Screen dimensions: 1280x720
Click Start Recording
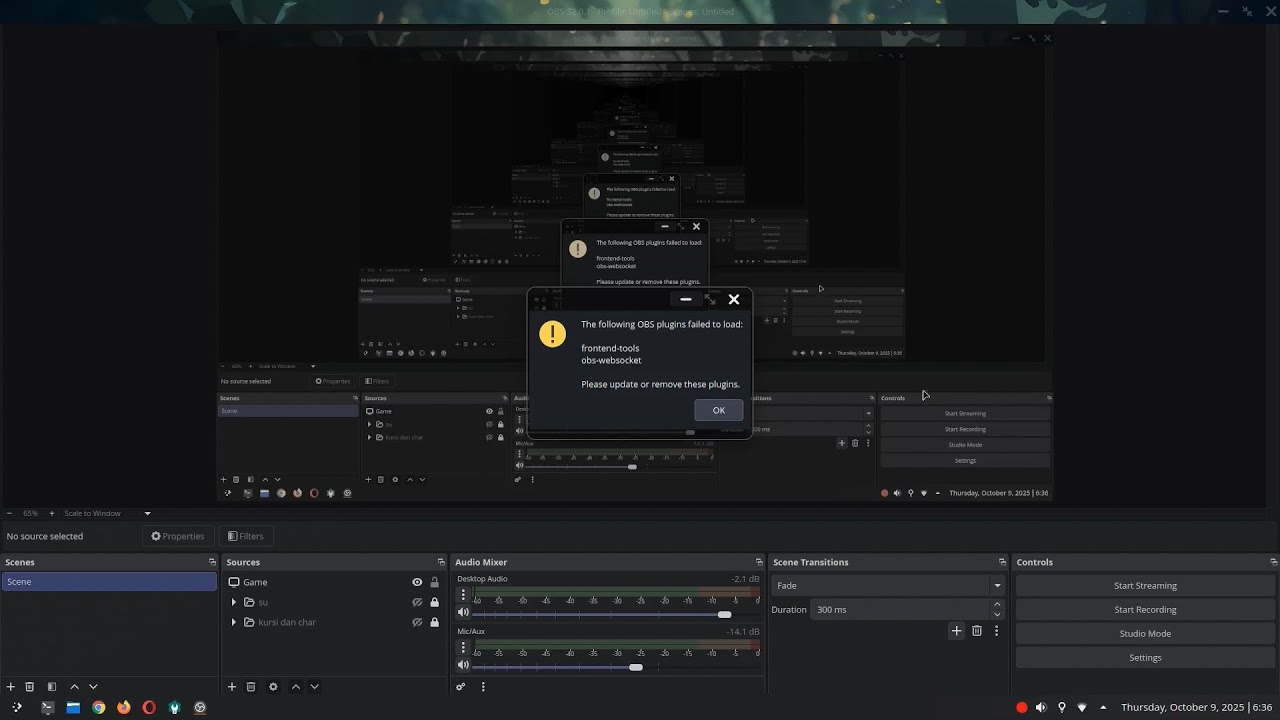coord(1145,610)
